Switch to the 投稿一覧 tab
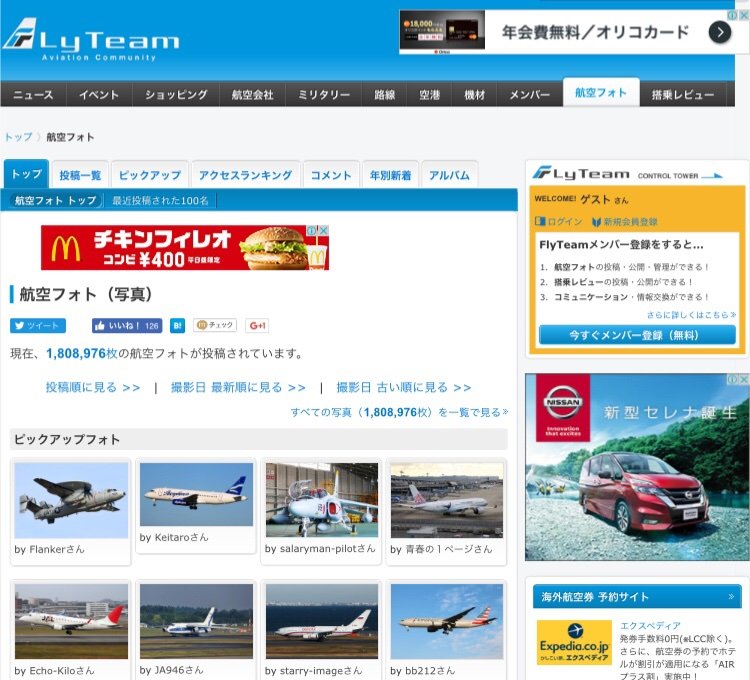750x680 pixels. pos(80,175)
